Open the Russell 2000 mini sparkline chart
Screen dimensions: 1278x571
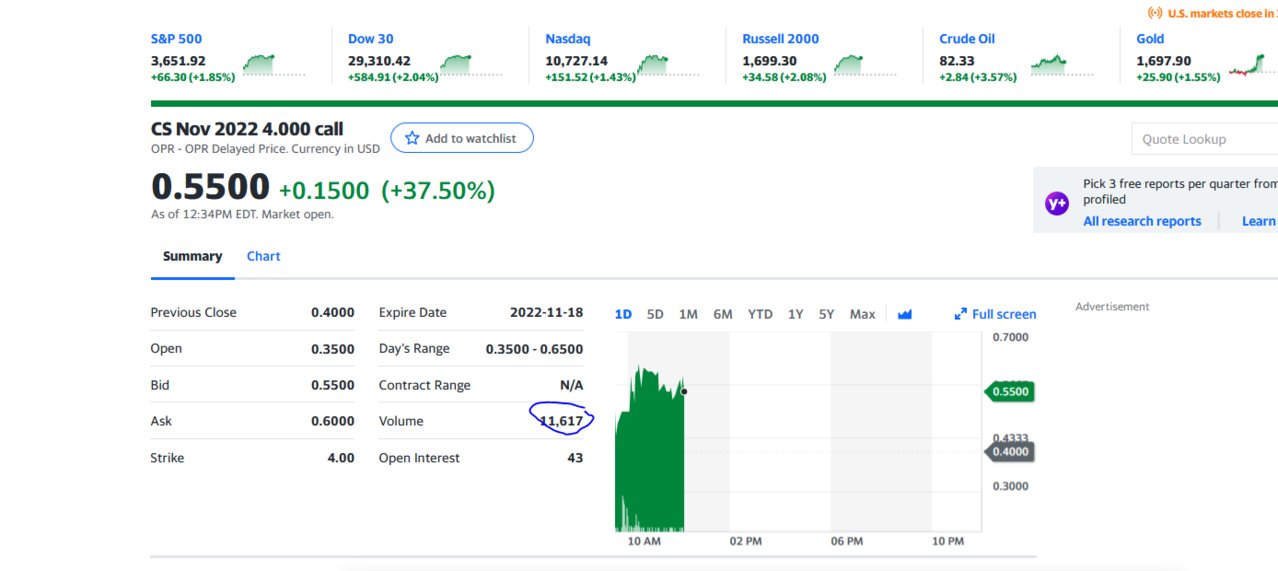(865, 65)
